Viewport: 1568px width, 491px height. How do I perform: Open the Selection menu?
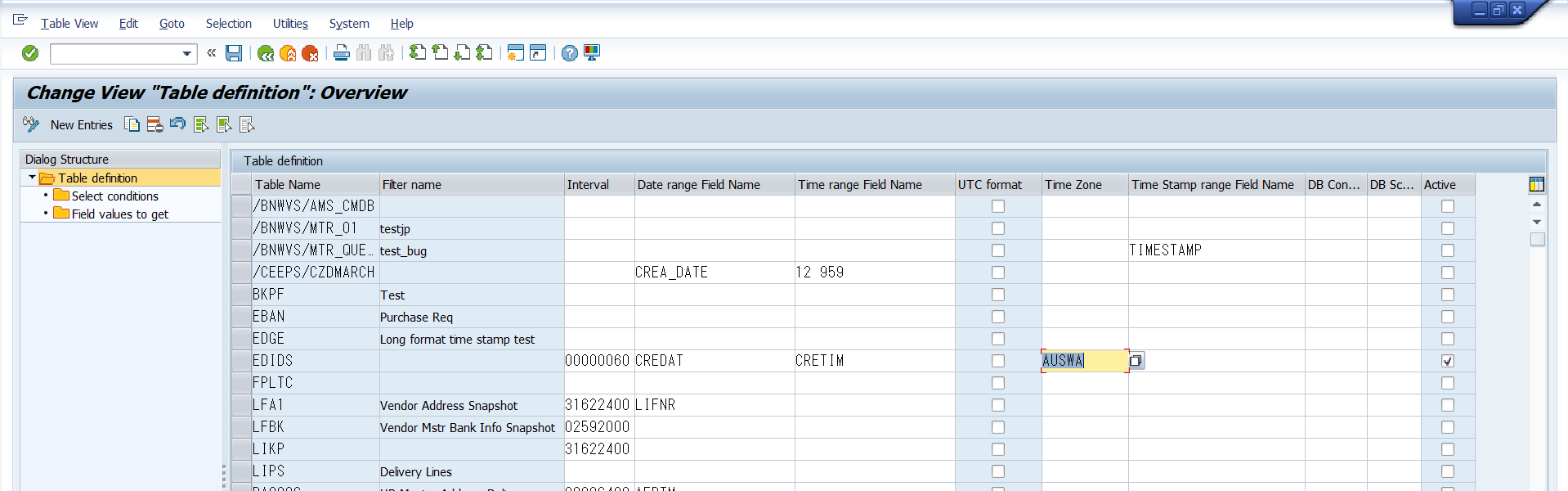point(228,24)
